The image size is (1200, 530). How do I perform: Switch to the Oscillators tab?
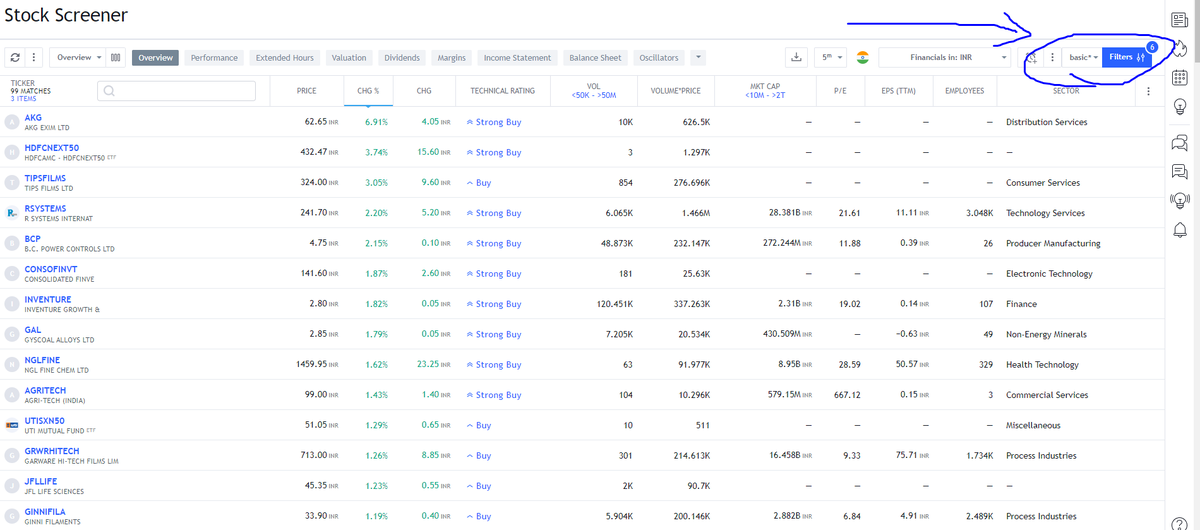659,58
